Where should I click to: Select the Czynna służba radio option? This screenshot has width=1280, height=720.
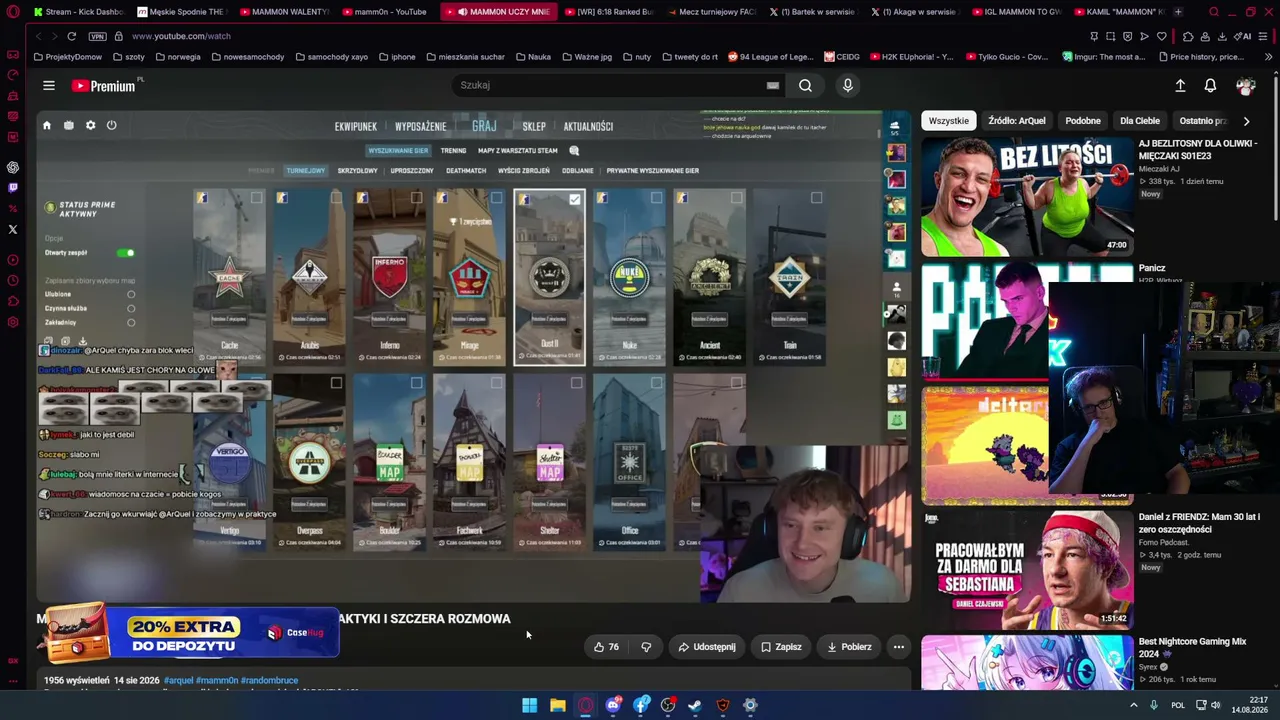[131, 309]
